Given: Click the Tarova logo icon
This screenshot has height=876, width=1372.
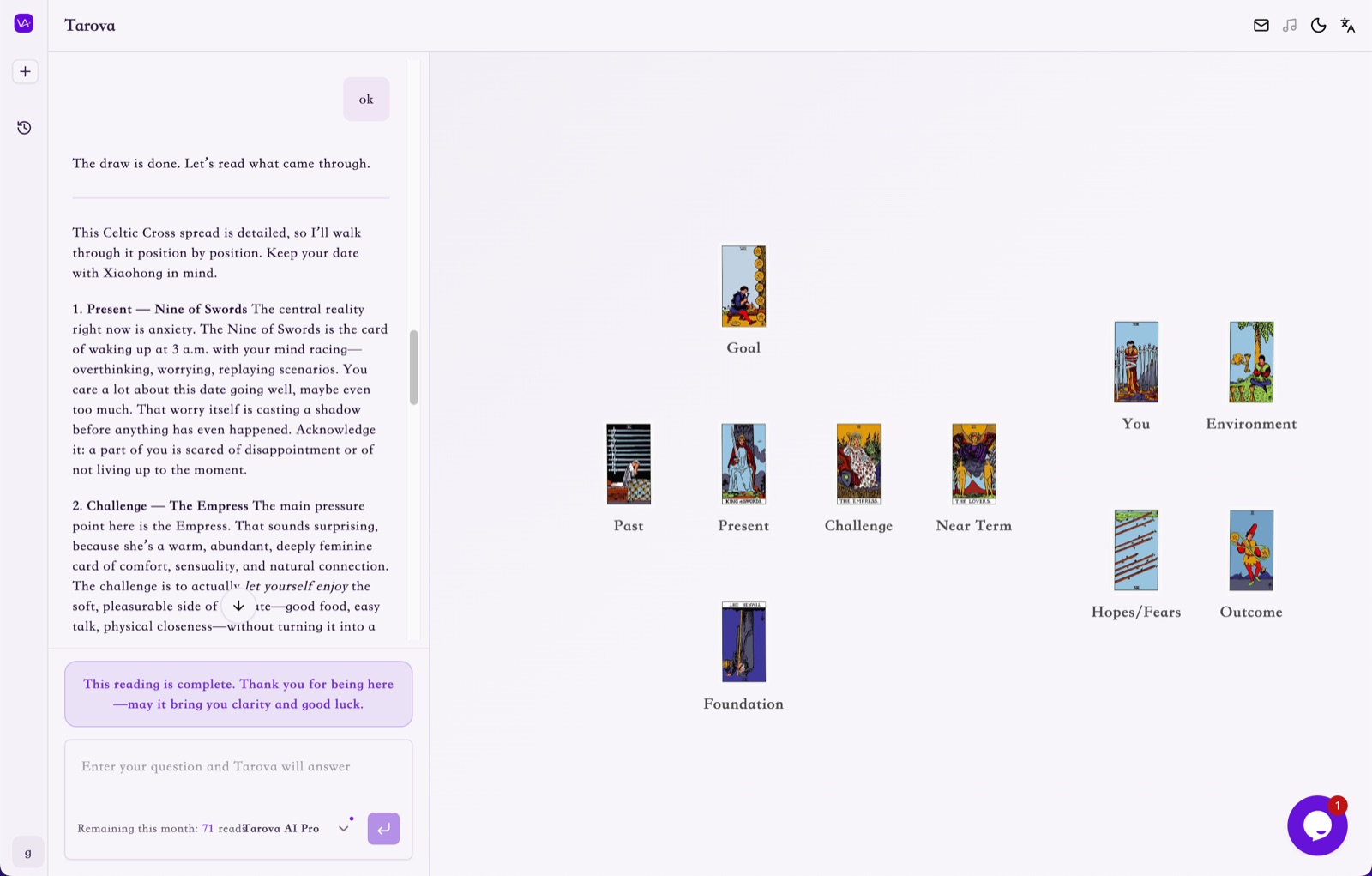Looking at the screenshot, I should coord(24,23).
